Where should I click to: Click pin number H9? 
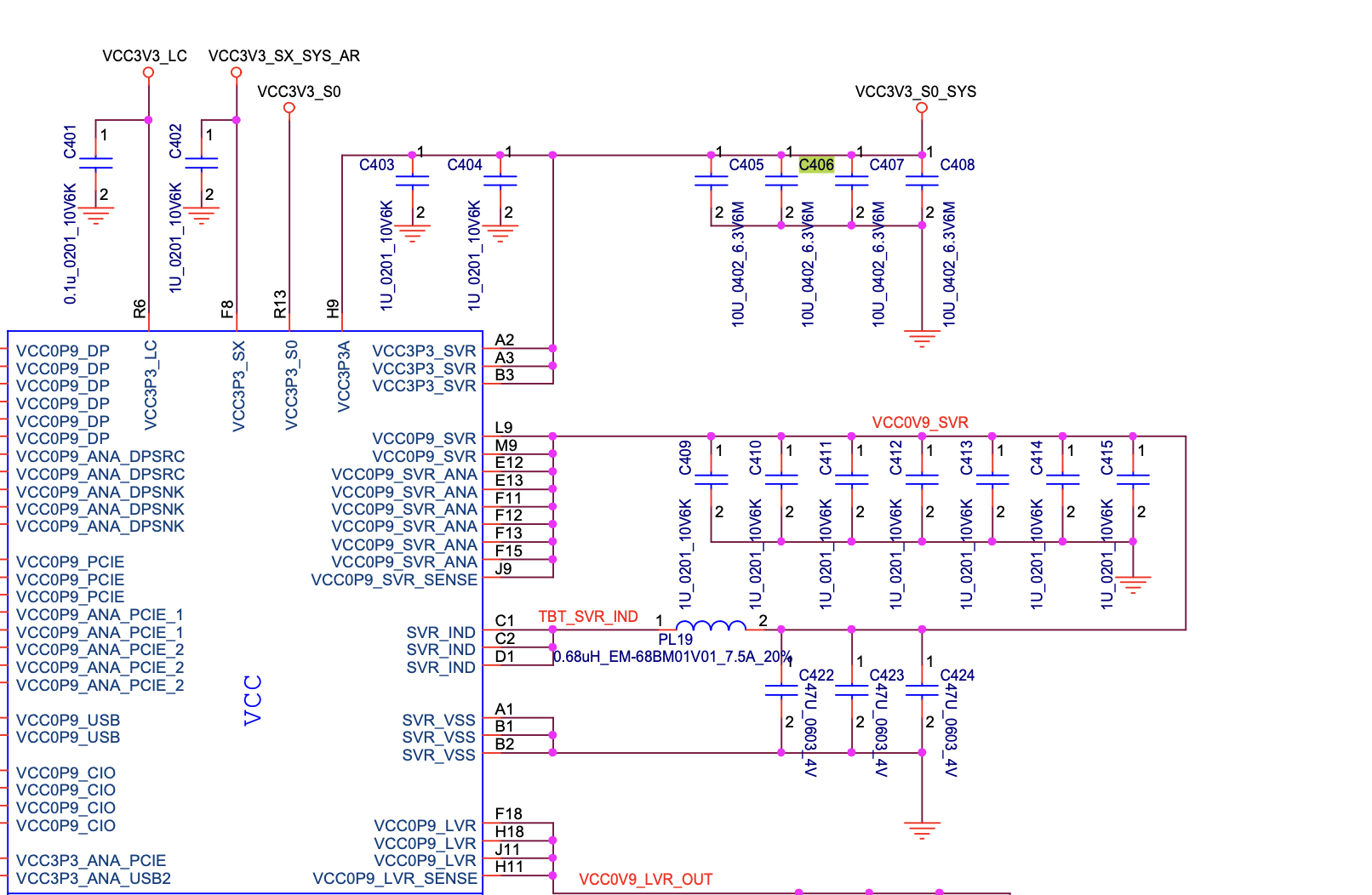pyautogui.click(x=333, y=309)
